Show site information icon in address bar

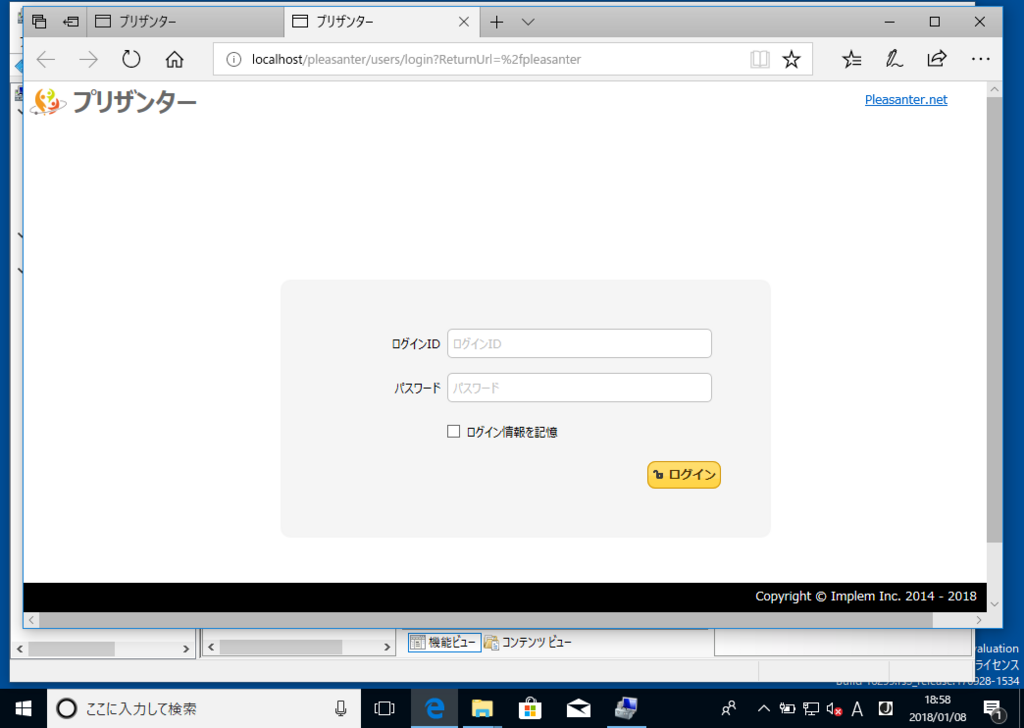(233, 59)
